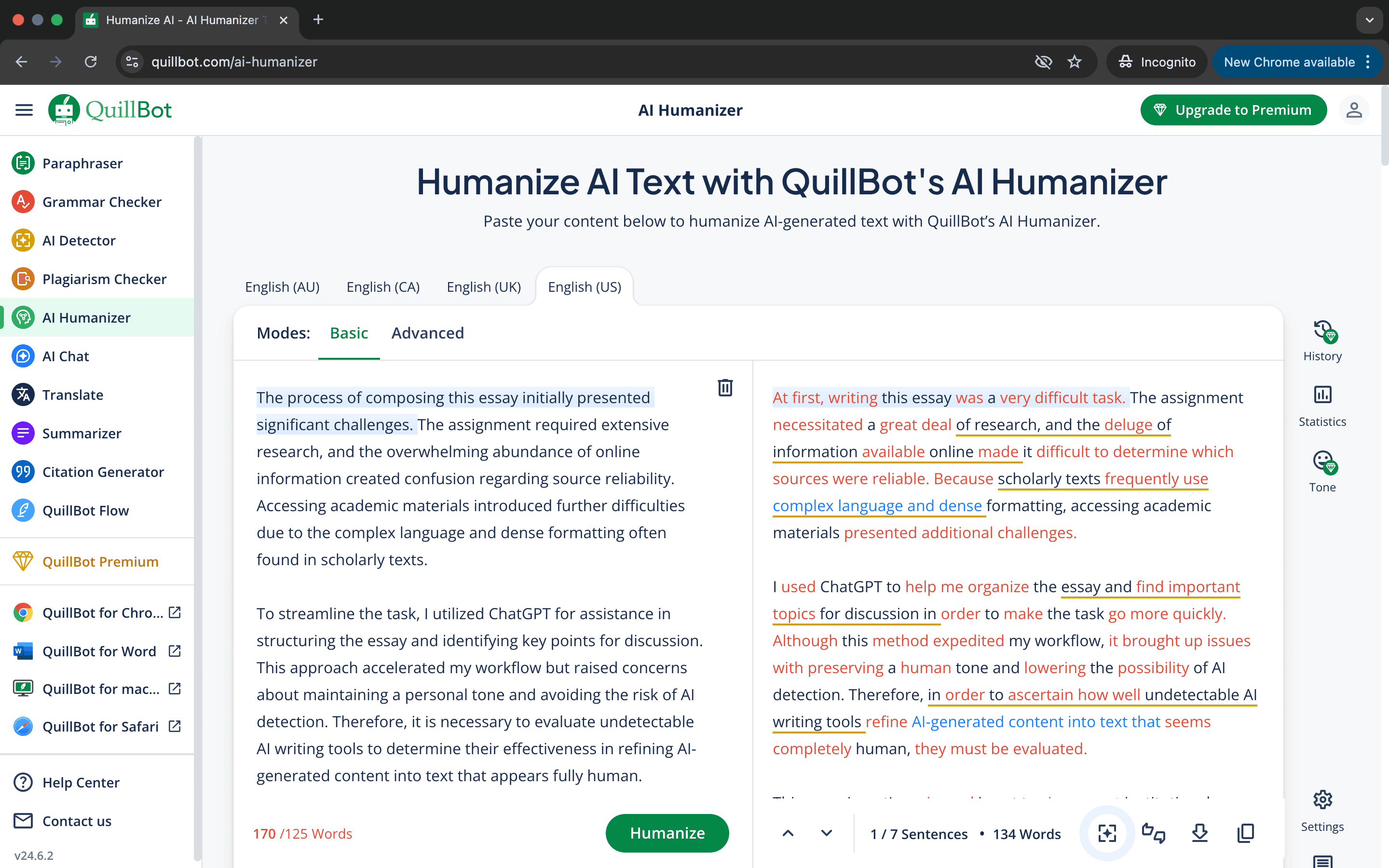
Task: Open QuillBot for Safari link
Action: tap(97, 726)
